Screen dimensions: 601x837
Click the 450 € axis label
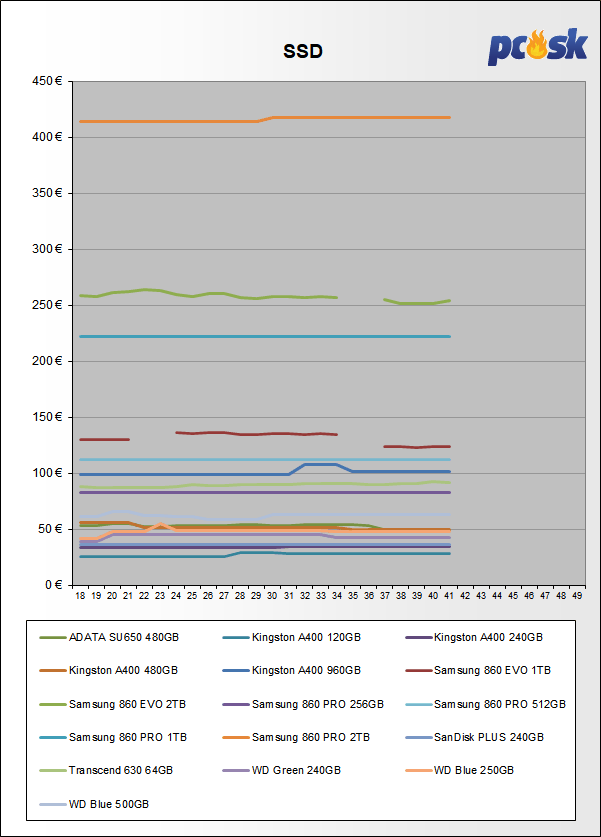click(47, 81)
